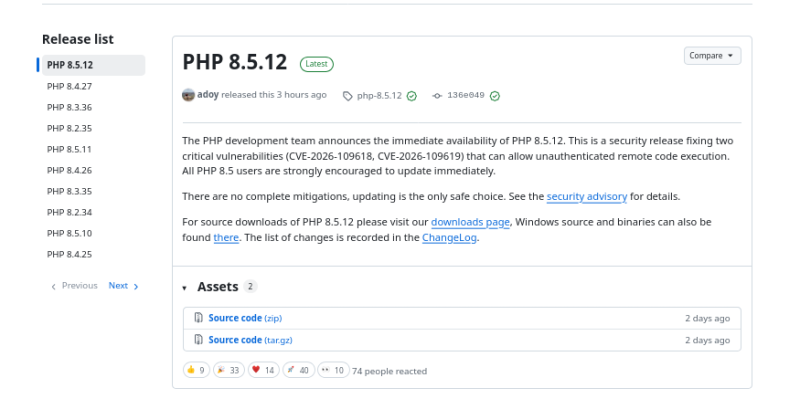Viewport: 800px width, 409px height.
Task: Select PHP 8.3.35 in release list
Action: (69, 191)
